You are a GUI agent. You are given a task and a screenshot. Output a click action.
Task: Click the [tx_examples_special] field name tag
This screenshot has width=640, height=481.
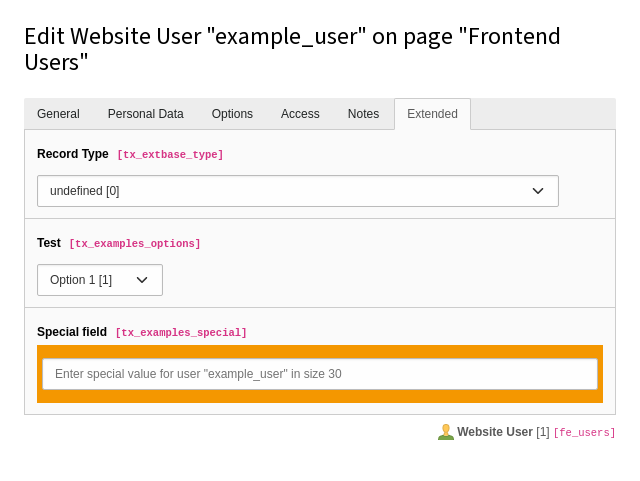[x=181, y=333]
